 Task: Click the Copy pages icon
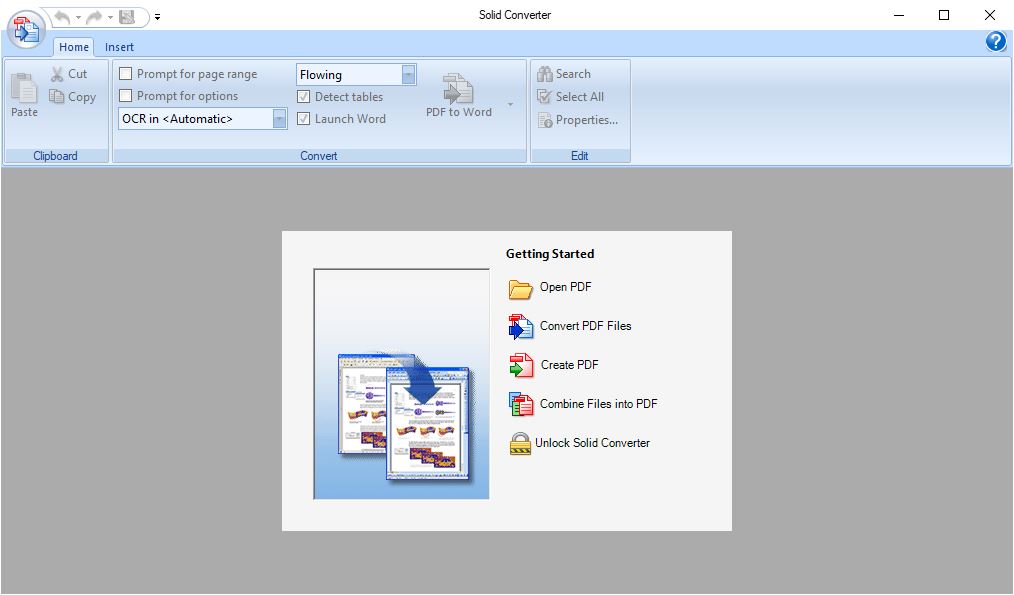coord(57,96)
